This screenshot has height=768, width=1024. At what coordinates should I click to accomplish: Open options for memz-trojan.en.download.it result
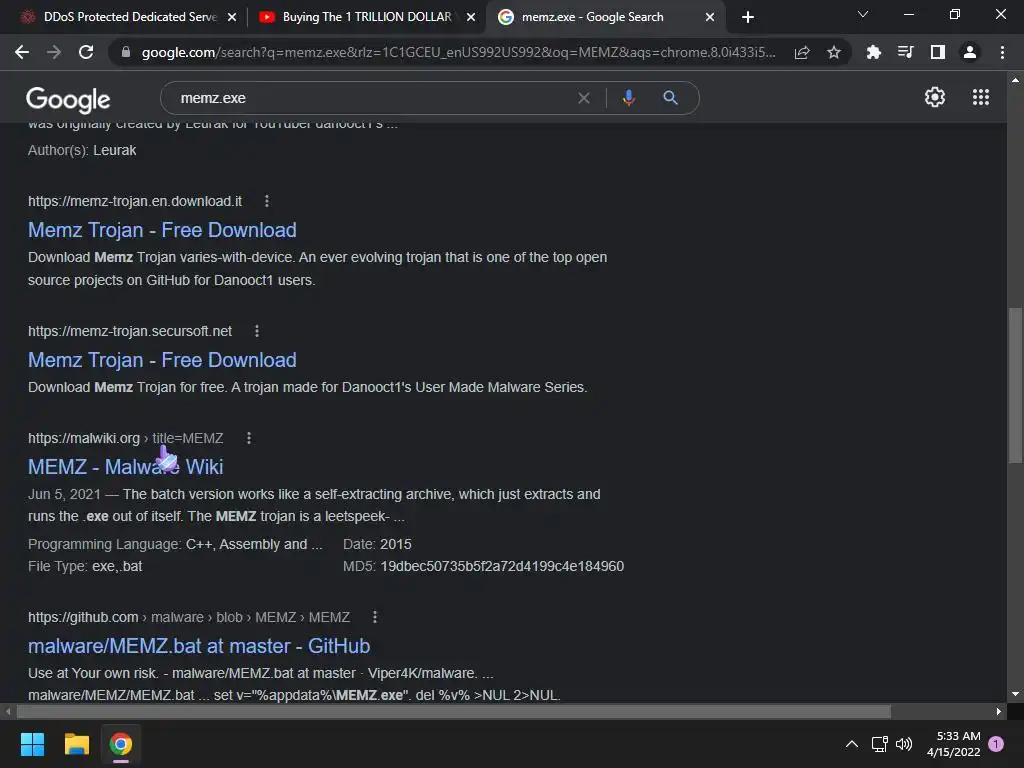coord(266,201)
